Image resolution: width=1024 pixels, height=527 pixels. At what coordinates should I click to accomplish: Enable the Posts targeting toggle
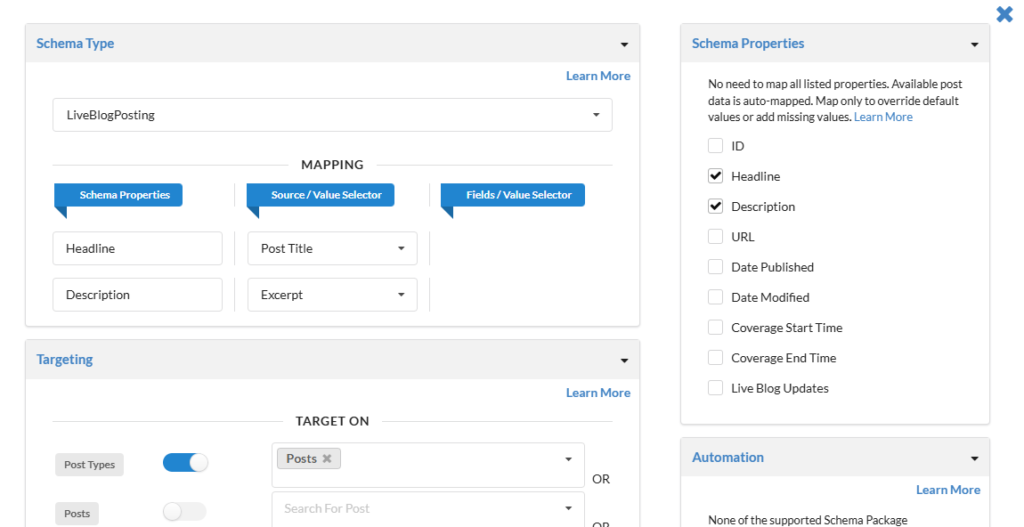pos(185,512)
